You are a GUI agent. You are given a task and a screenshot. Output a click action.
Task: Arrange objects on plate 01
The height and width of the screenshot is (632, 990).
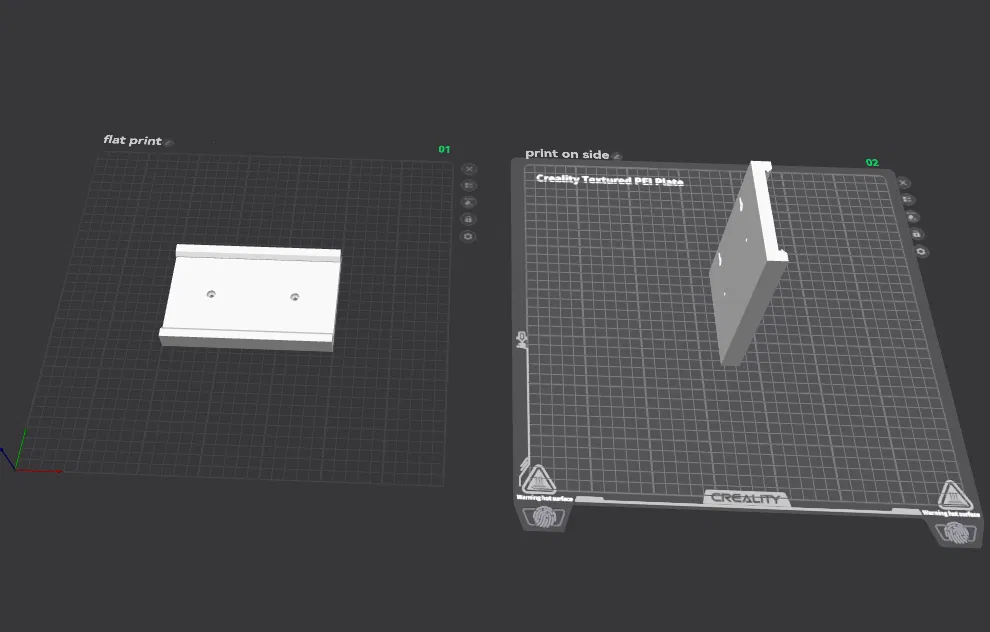tap(468, 186)
